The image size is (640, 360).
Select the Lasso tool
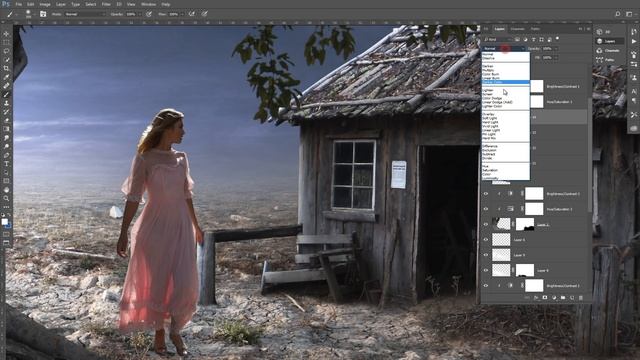click(x=6, y=51)
